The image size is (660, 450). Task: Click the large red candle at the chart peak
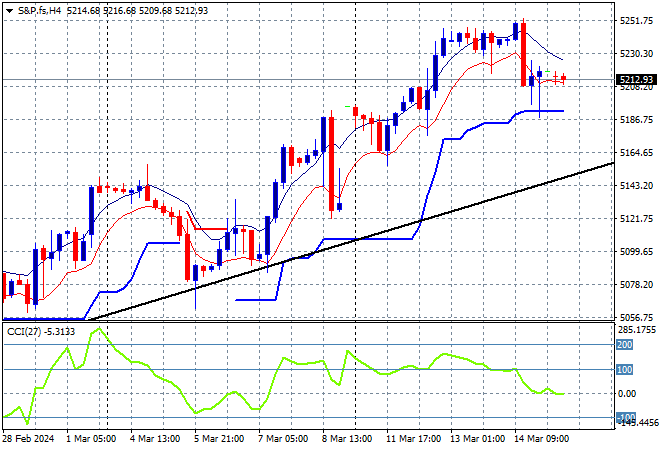tap(523, 53)
